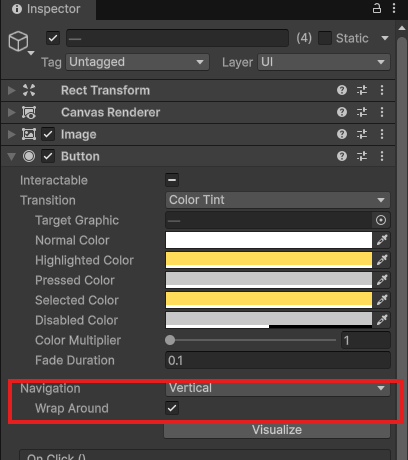Viewport: 408px width, 460px height.
Task: Pick Disabled Color with eyedropper
Action: pos(382,320)
